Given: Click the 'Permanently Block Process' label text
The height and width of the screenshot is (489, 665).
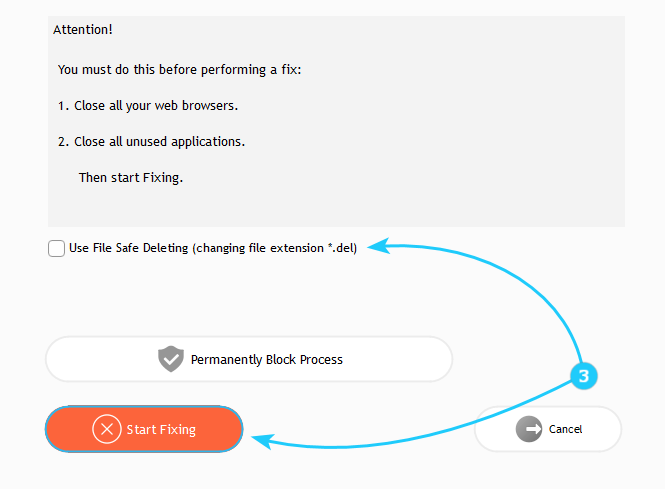Looking at the screenshot, I should (x=266, y=360).
